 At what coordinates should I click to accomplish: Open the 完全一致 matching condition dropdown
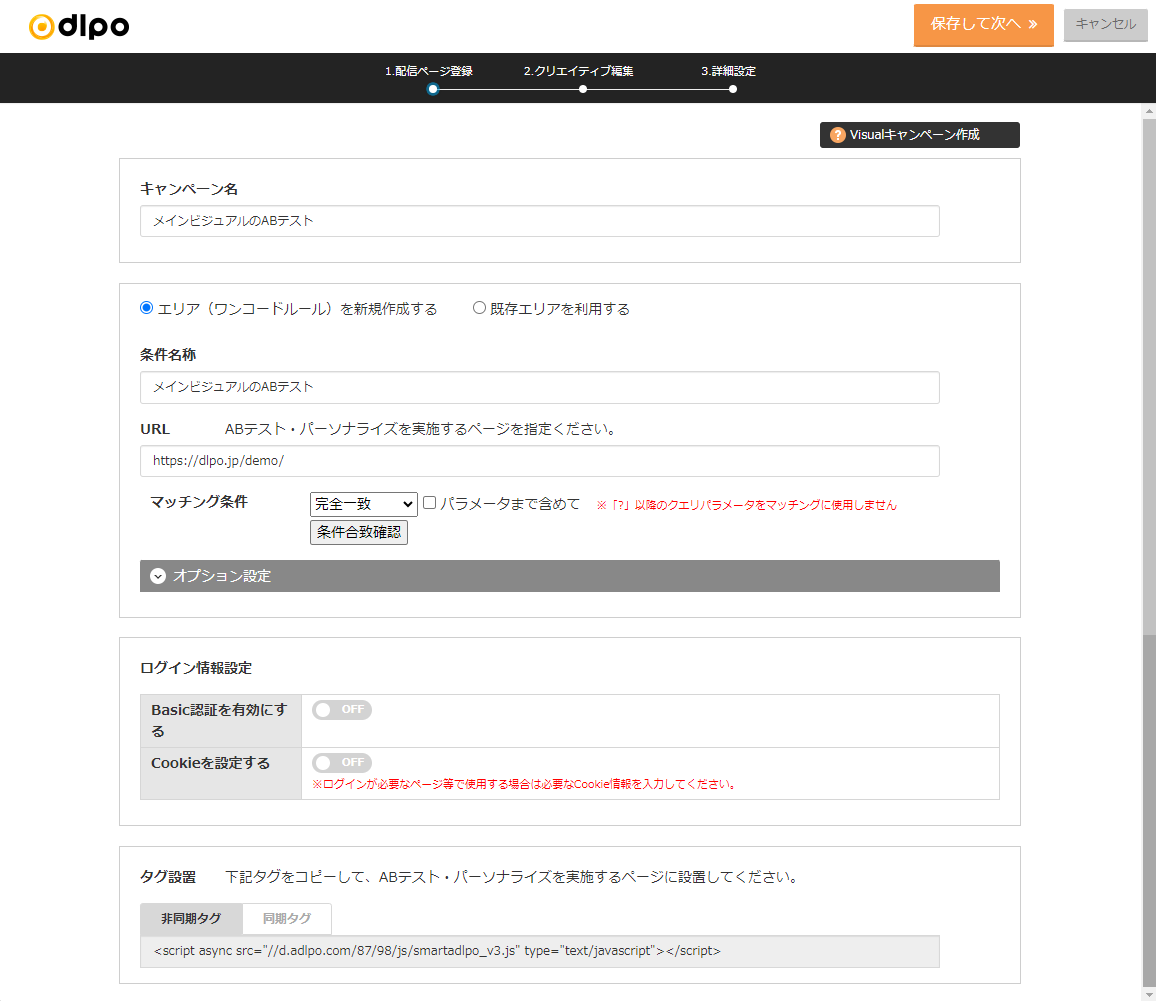pyautogui.click(x=363, y=504)
